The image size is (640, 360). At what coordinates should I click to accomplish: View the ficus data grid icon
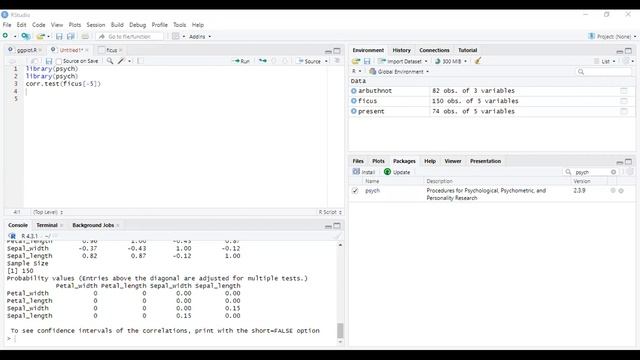click(624, 101)
